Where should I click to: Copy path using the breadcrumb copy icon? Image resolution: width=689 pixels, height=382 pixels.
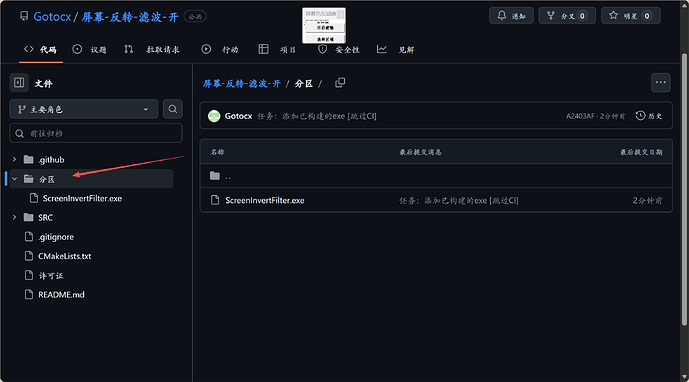[340, 83]
